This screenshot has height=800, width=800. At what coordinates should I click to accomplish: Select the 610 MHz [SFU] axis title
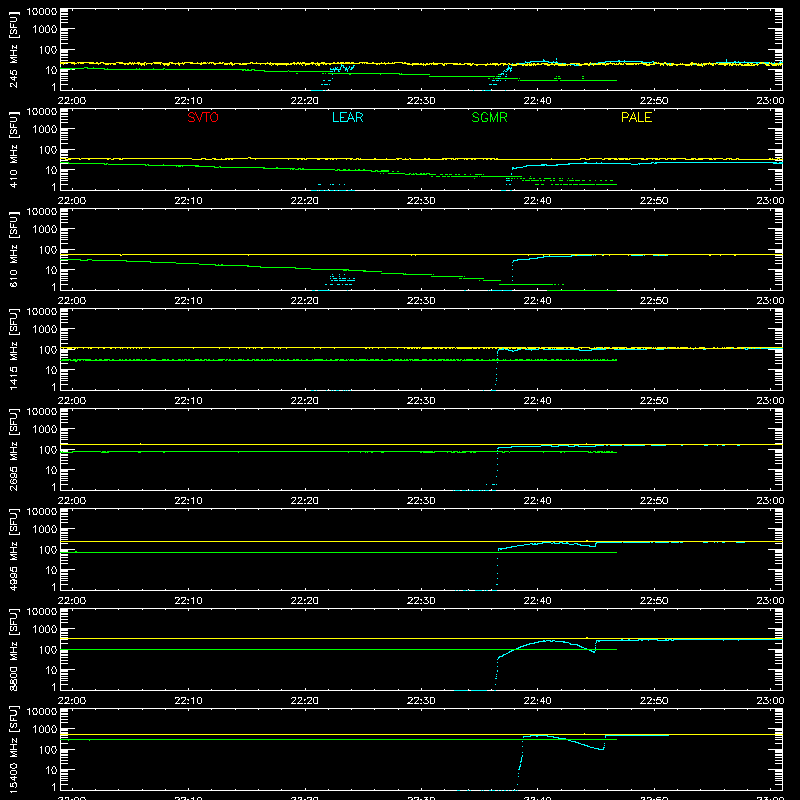(13, 249)
